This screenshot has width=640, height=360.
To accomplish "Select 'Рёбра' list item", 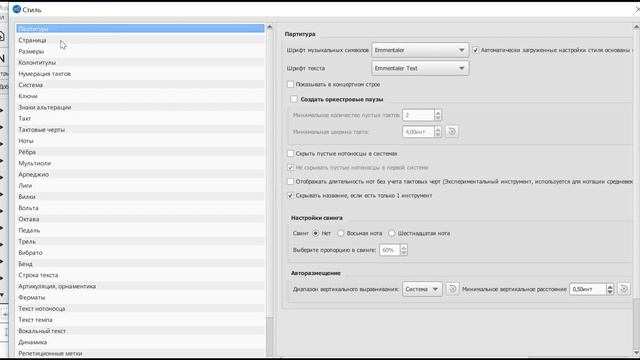I will coord(140,152).
